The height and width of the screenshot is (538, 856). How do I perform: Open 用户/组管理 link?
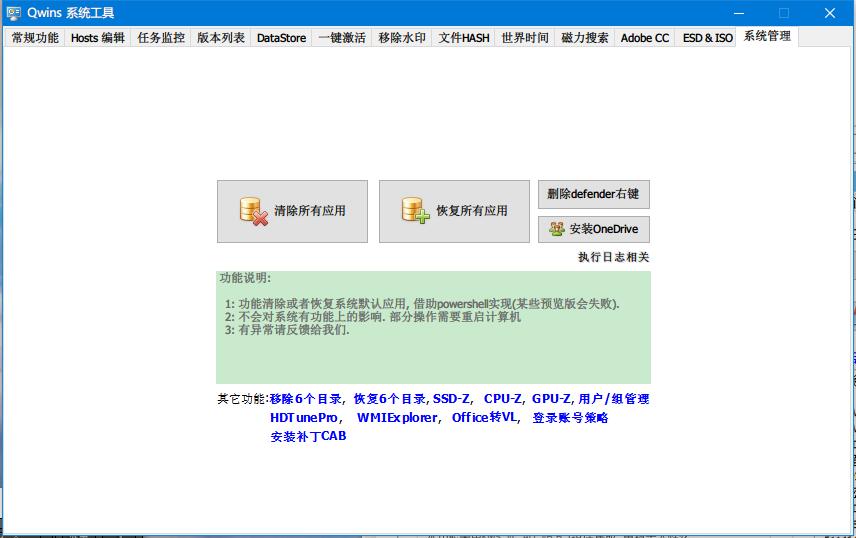(614, 399)
